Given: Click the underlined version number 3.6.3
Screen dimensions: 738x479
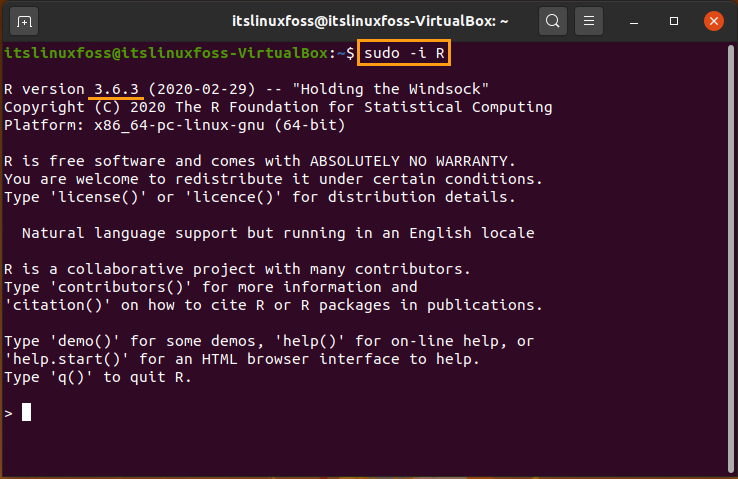Looking at the screenshot, I should point(116,89).
